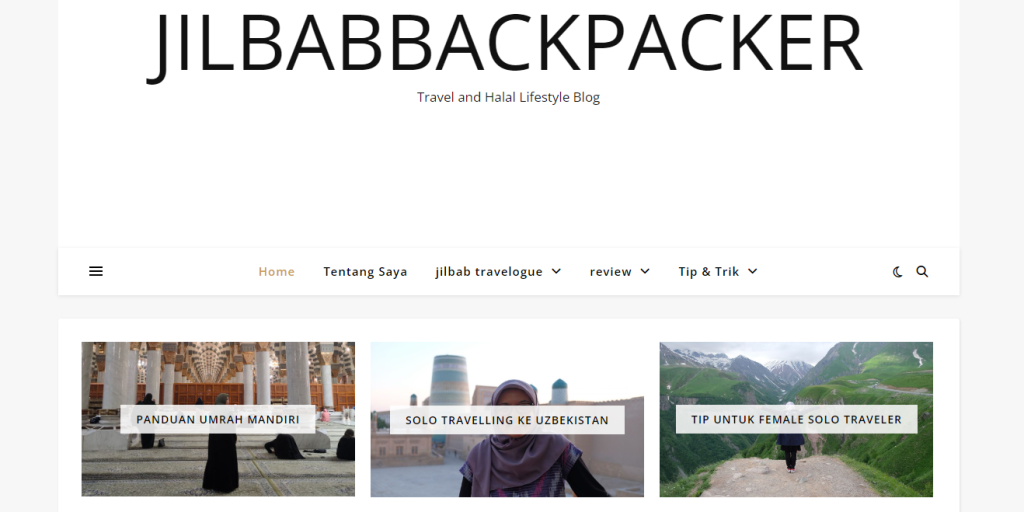This screenshot has height=512, width=1024.
Task: Open the Solo Travelling ke Uzbekistan label
Action: coord(507,420)
